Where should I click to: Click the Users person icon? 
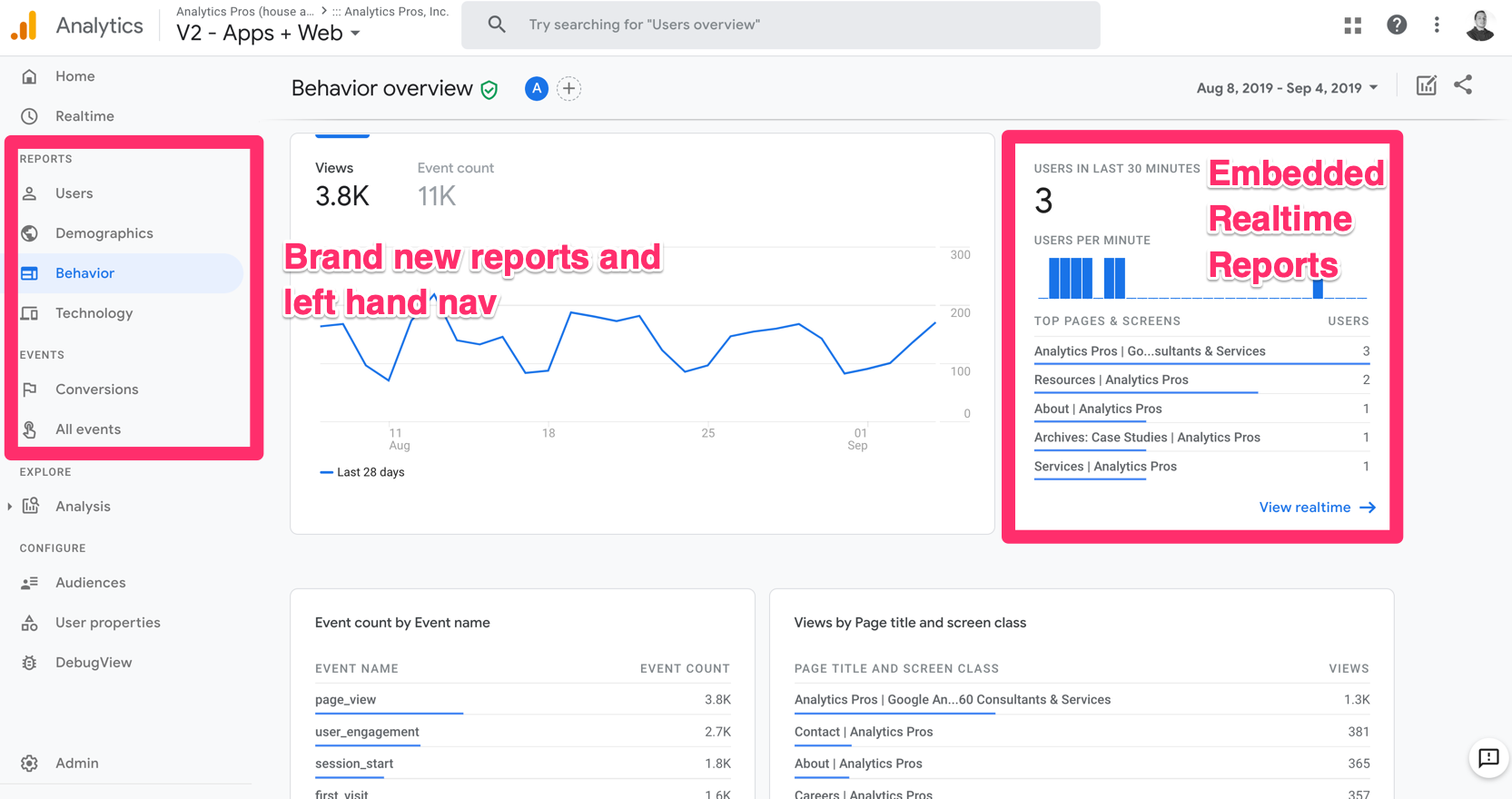coord(30,193)
